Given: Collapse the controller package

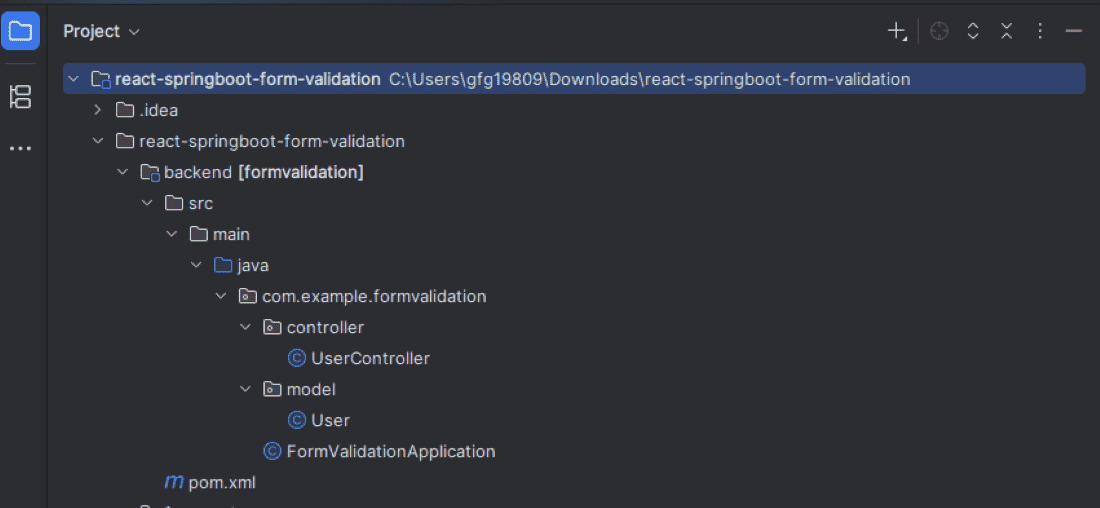Looking at the screenshot, I should [x=246, y=327].
